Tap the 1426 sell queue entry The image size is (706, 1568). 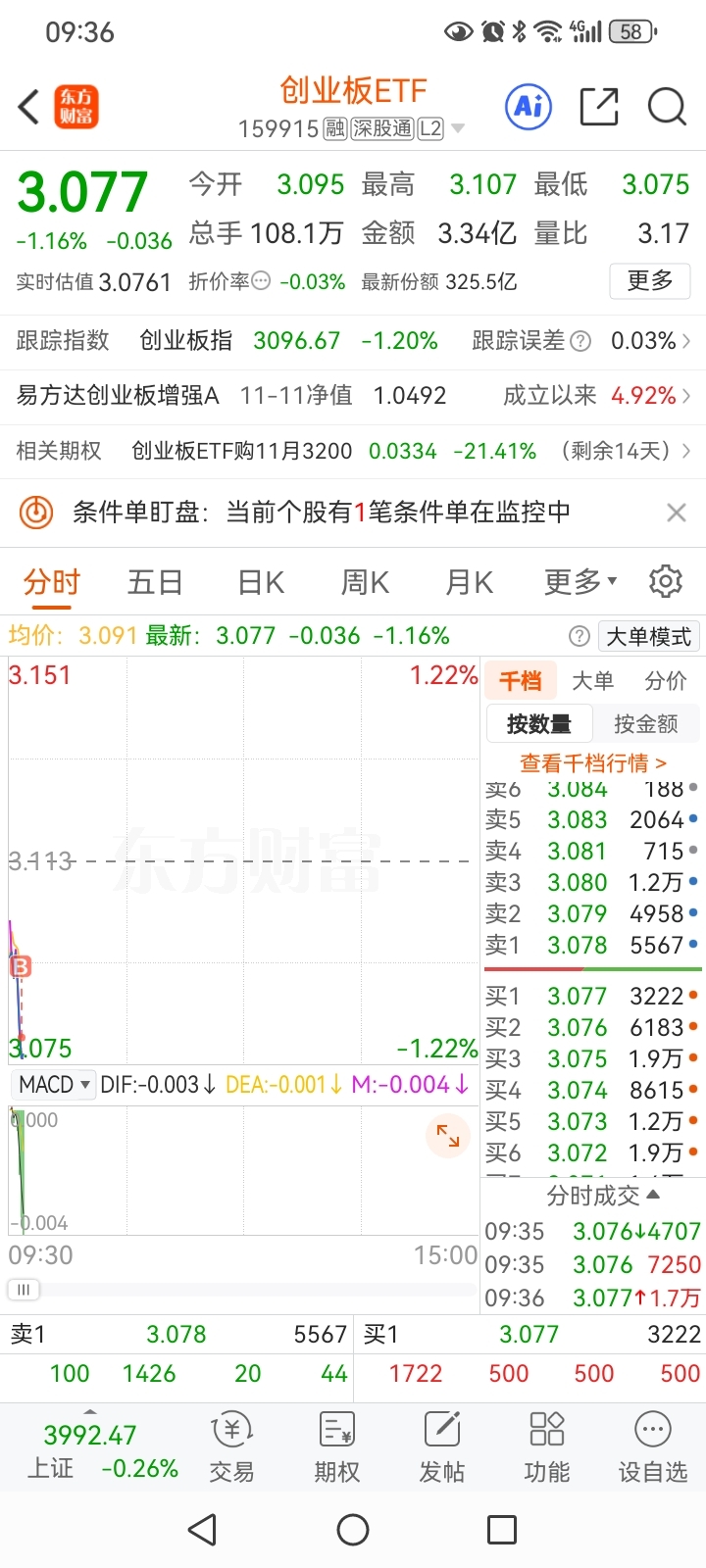(x=149, y=1374)
